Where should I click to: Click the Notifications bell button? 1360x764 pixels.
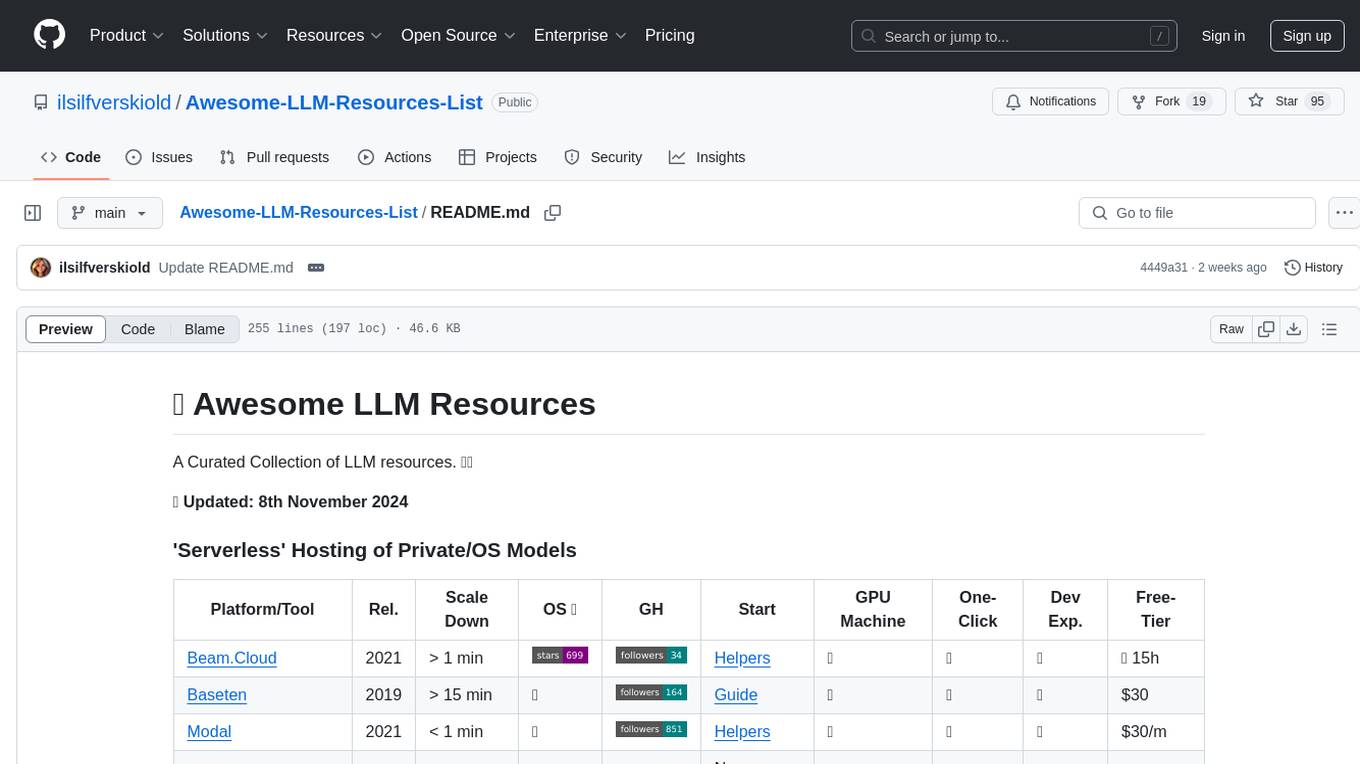(x=1051, y=102)
